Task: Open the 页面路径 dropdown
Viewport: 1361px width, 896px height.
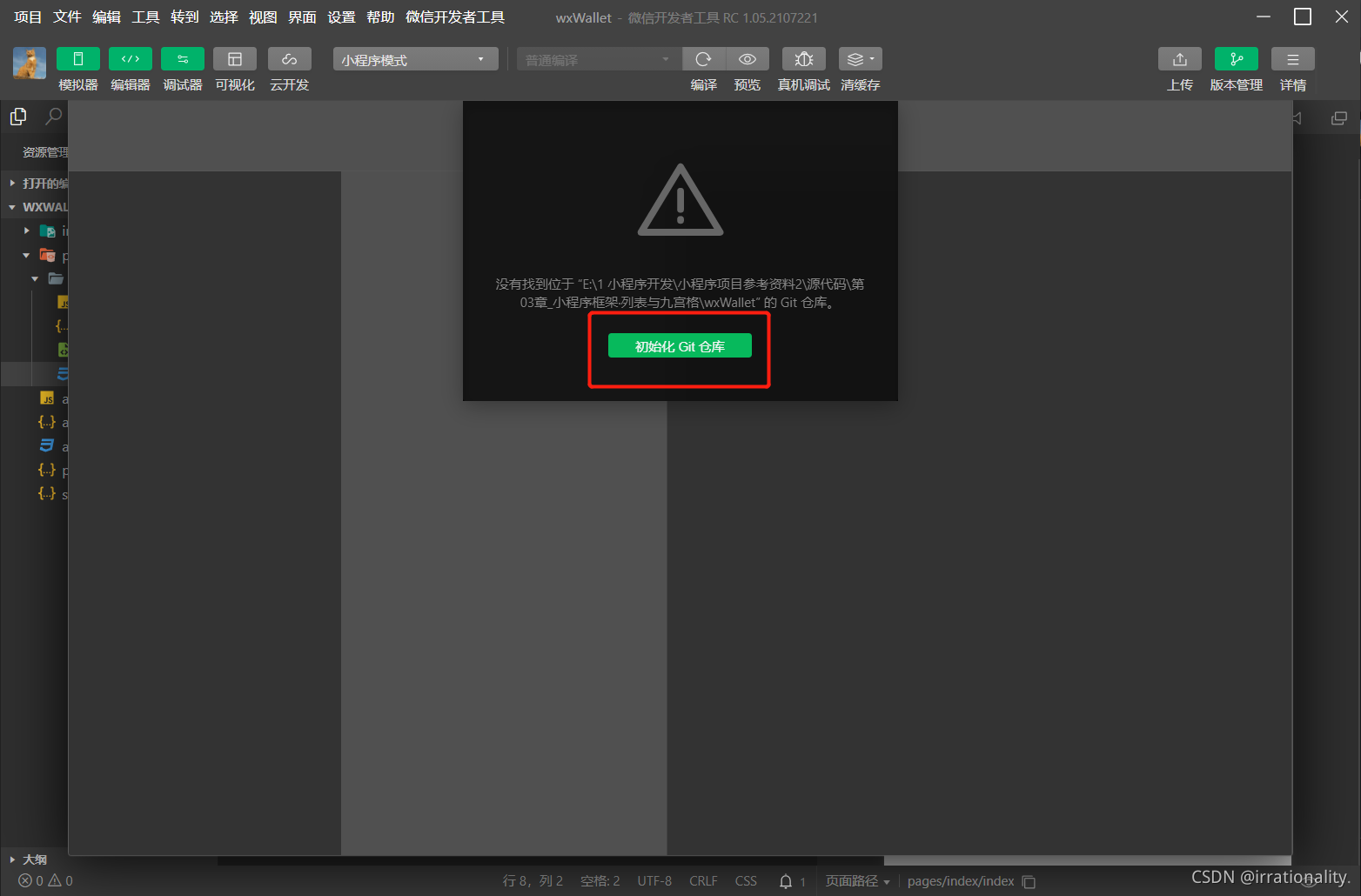Action: (x=858, y=881)
